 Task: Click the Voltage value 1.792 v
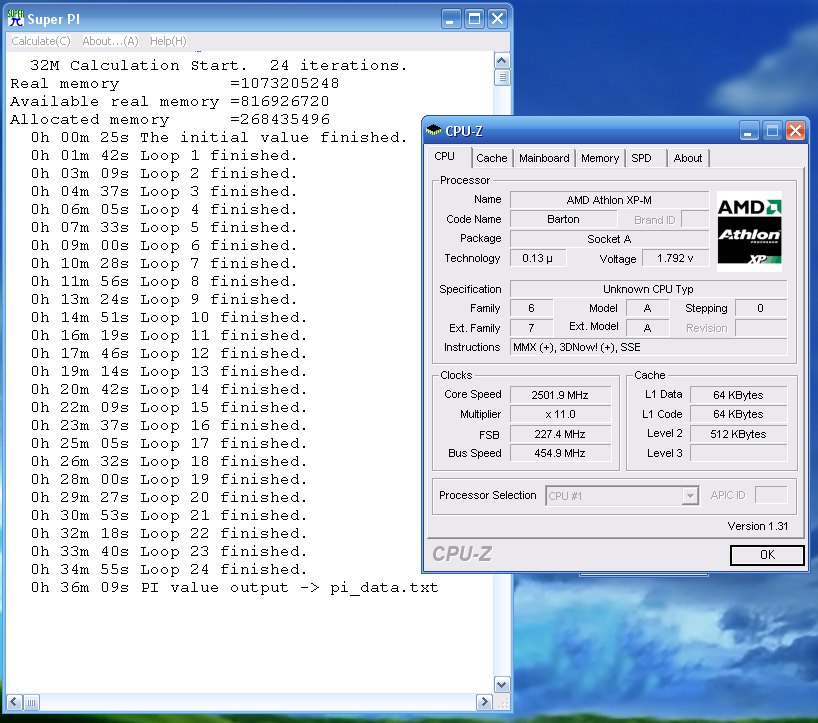[x=676, y=258]
